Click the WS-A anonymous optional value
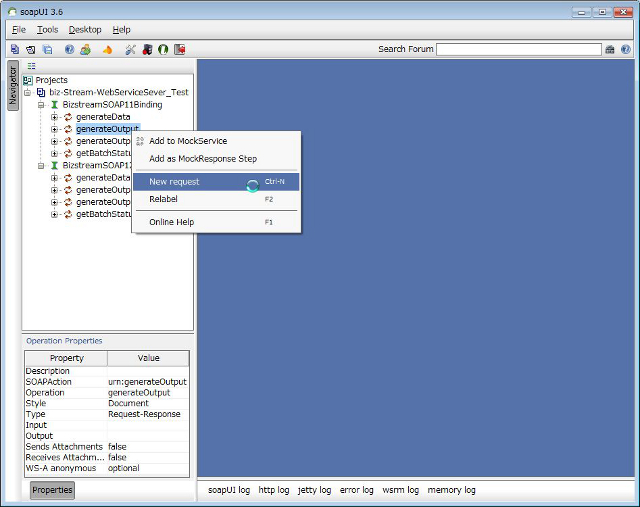 [x=124, y=468]
